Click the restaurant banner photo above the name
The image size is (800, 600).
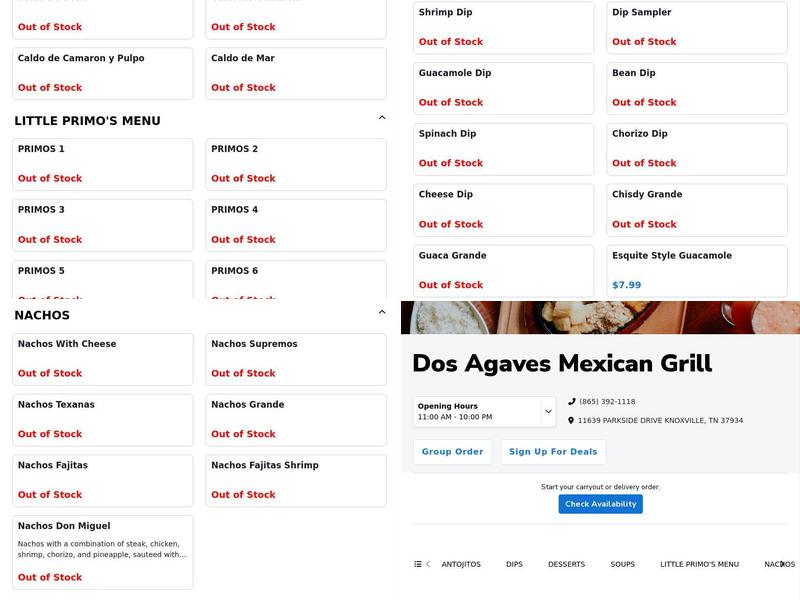pyautogui.click(x=600, y=320)
